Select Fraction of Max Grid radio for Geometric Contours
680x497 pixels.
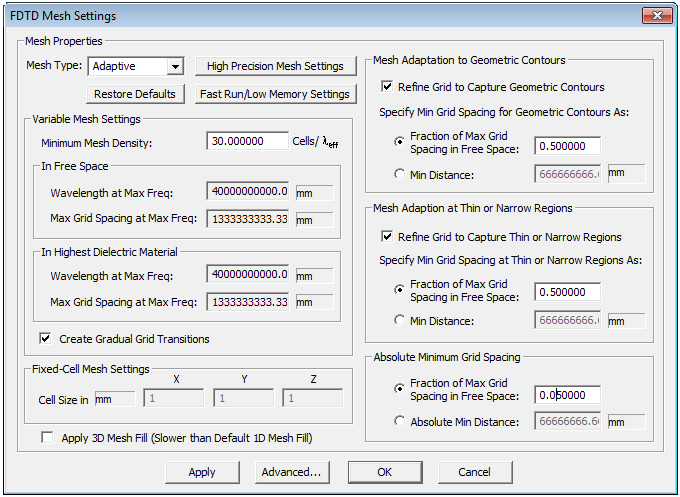click(401, 141)
